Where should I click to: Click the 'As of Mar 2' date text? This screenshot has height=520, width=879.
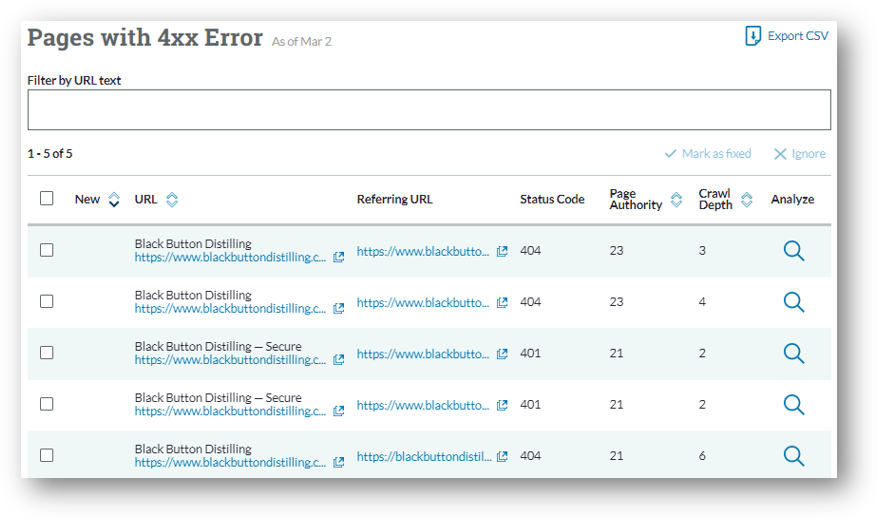(302, 41)
